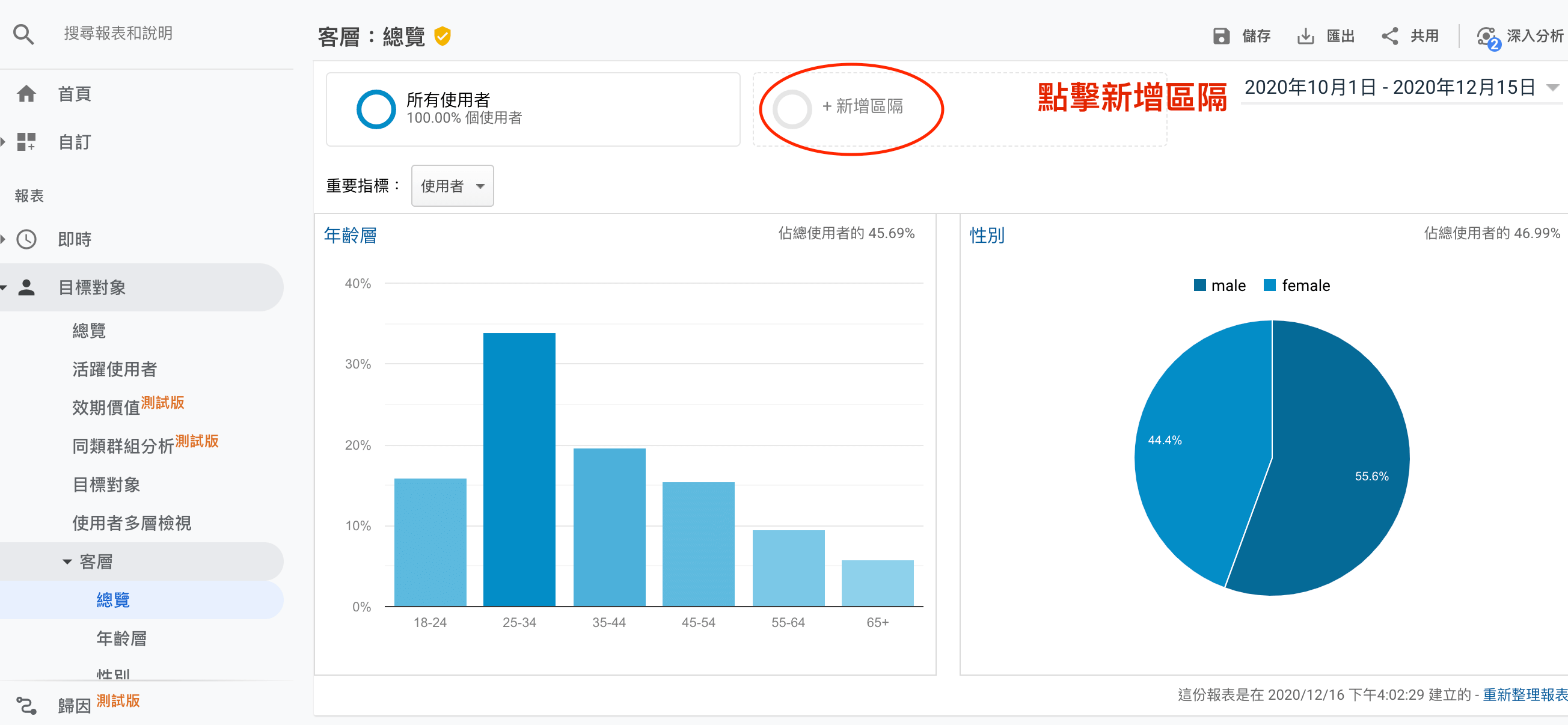This screenshot has width=1568, height=725.
Task: Click the 所有使用者 segment circle
Action: [x=376, y=109]
